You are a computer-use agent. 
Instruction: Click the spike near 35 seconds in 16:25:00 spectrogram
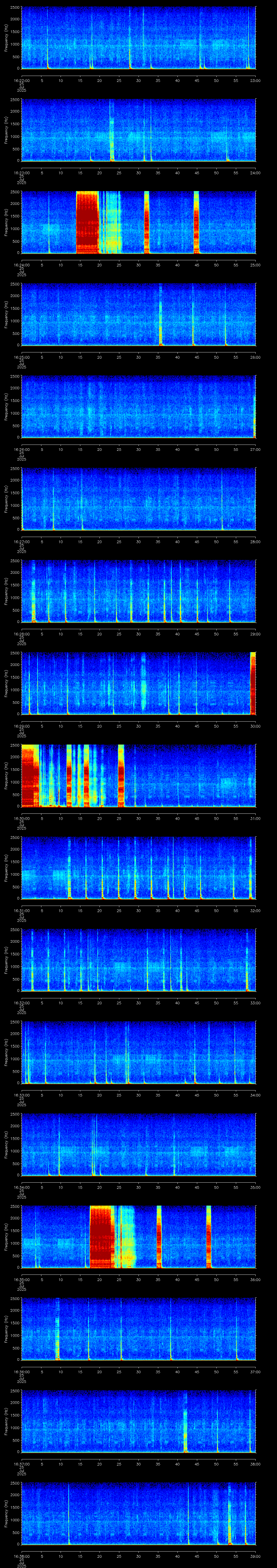click(161, 315)
